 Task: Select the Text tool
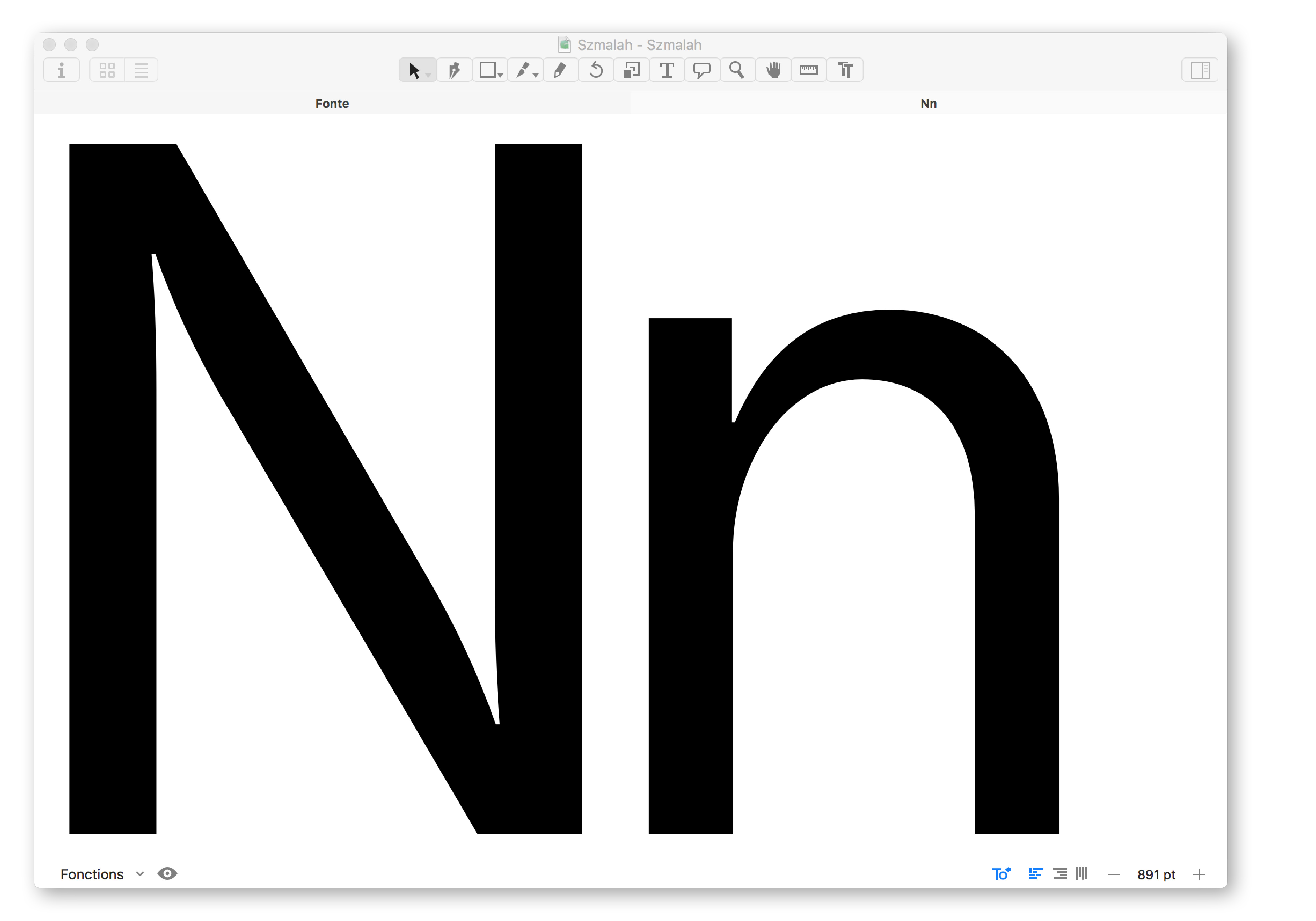[667, 70]
